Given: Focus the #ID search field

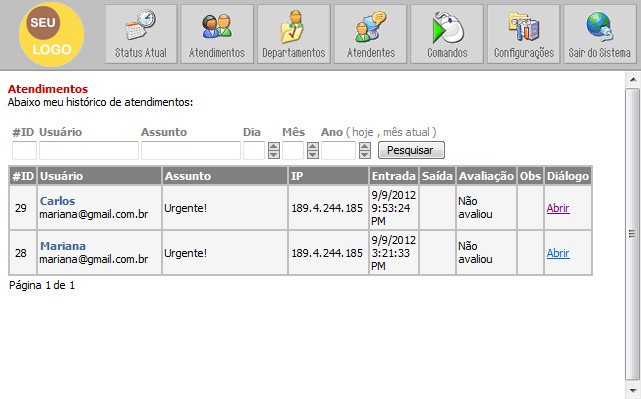Looking at the screenshot, I should click(24, 150).
